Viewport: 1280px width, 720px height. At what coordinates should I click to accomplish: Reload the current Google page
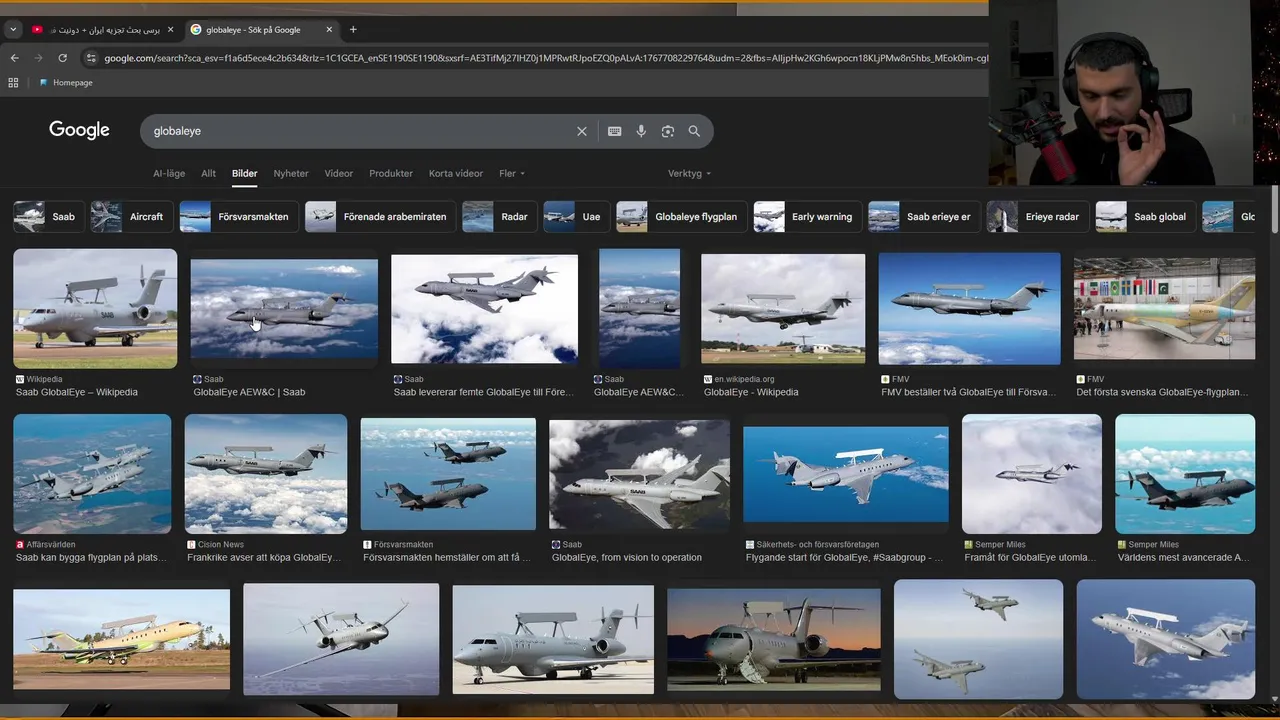pos(62,58)
